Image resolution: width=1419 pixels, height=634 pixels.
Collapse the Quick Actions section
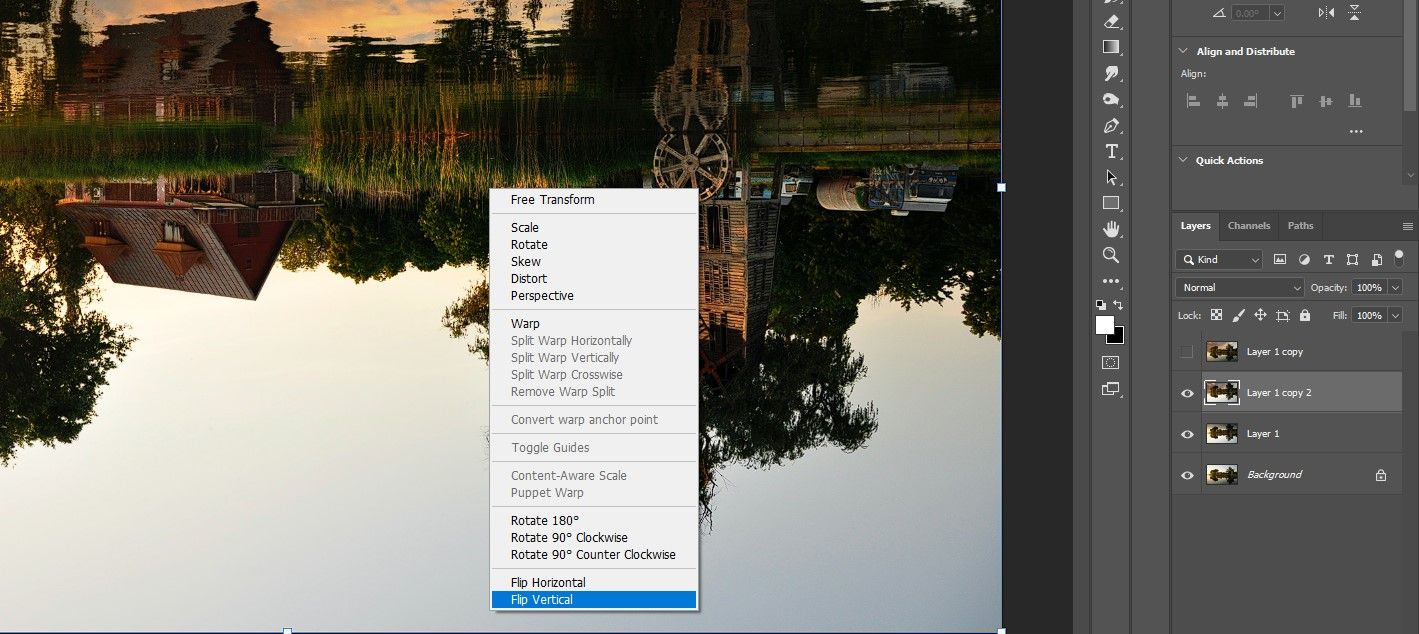(x=1185, y=160)
